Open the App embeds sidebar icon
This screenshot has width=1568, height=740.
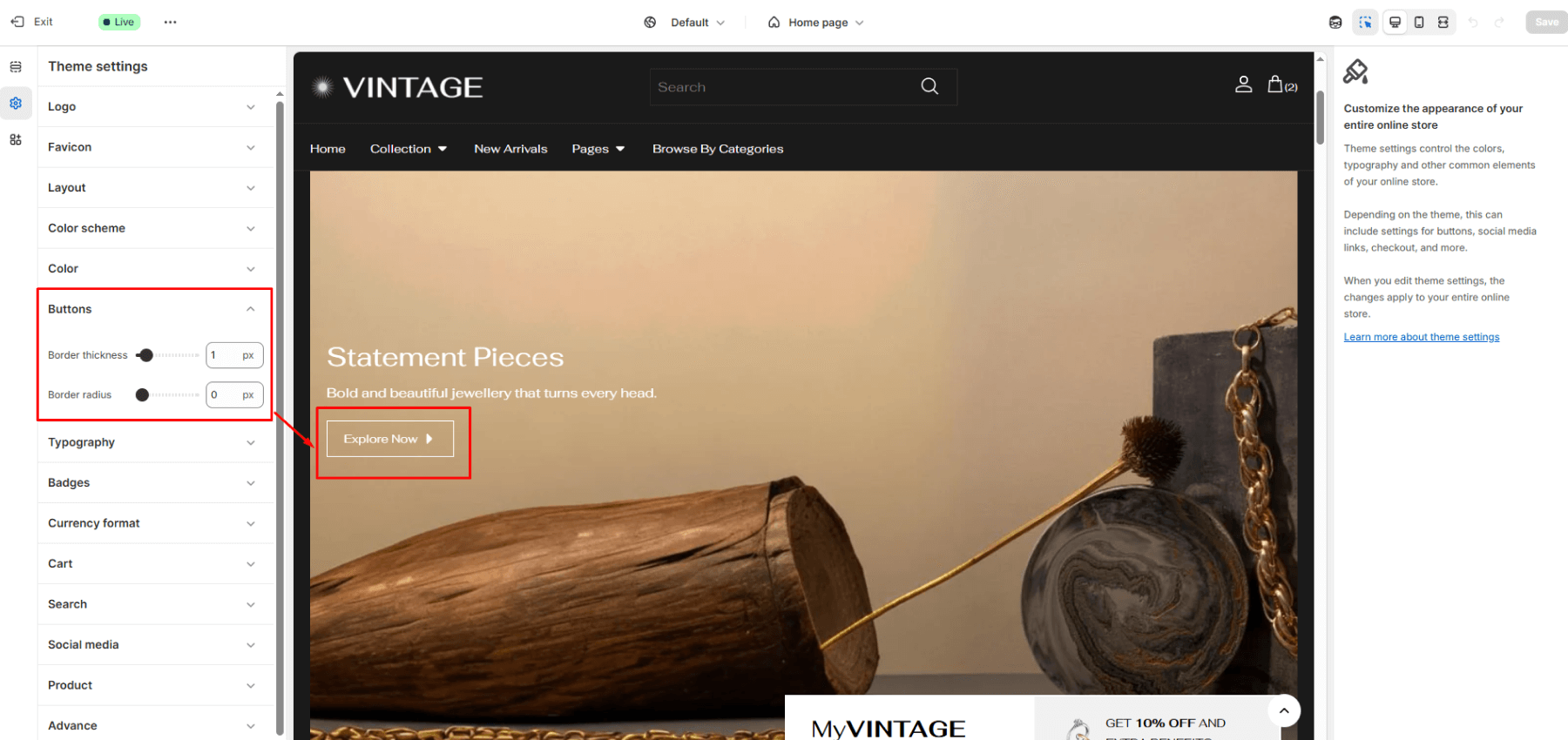click(16, 139)
